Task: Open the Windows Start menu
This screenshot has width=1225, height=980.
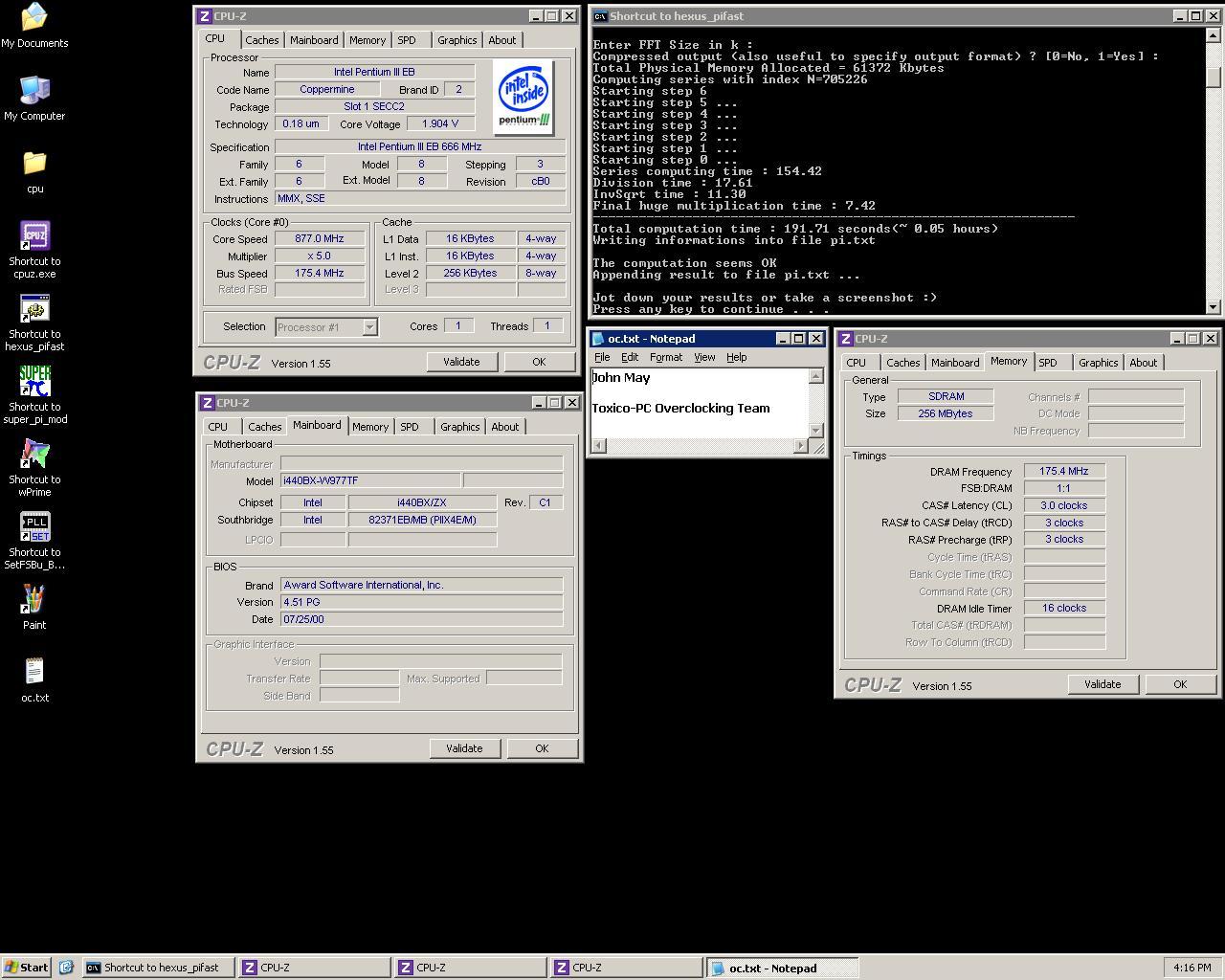Action: click(27, 968)
